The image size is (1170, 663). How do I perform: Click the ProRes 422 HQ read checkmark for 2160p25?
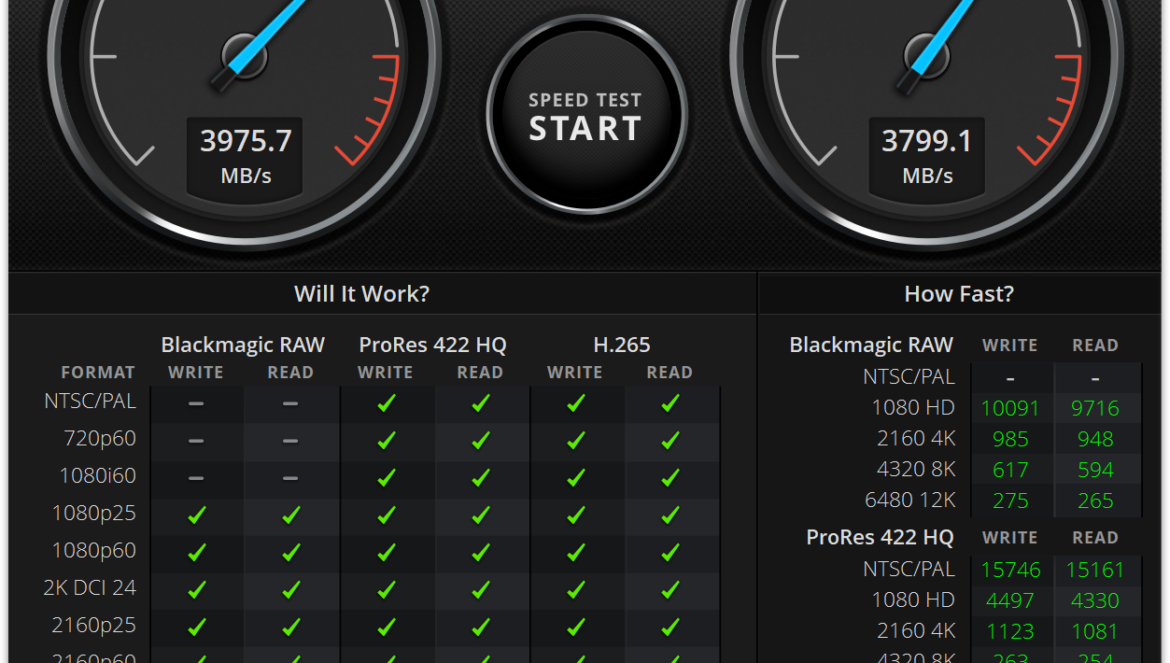[481, 627]
